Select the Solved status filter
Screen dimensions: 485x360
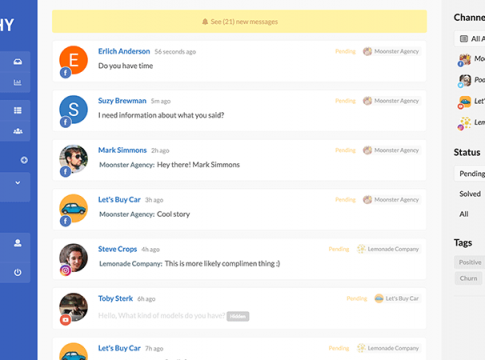(x=470, y=194)
